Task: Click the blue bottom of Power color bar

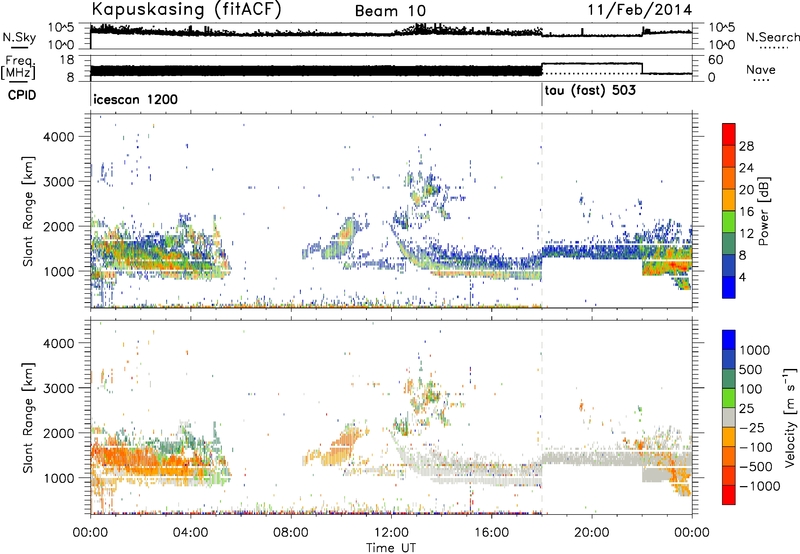Action: [x=729, y=288]
